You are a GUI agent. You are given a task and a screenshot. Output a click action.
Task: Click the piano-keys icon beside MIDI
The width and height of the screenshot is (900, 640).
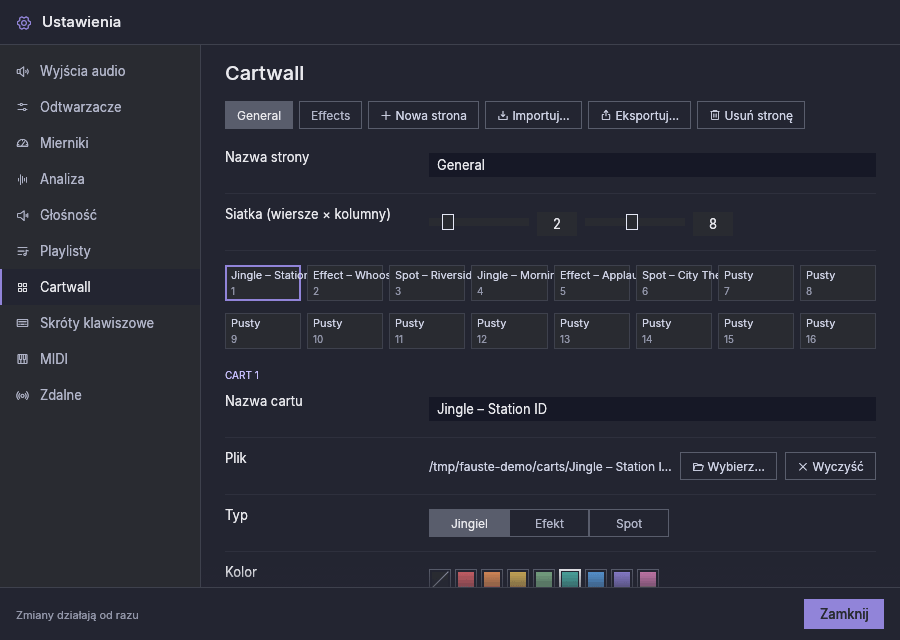22,359
